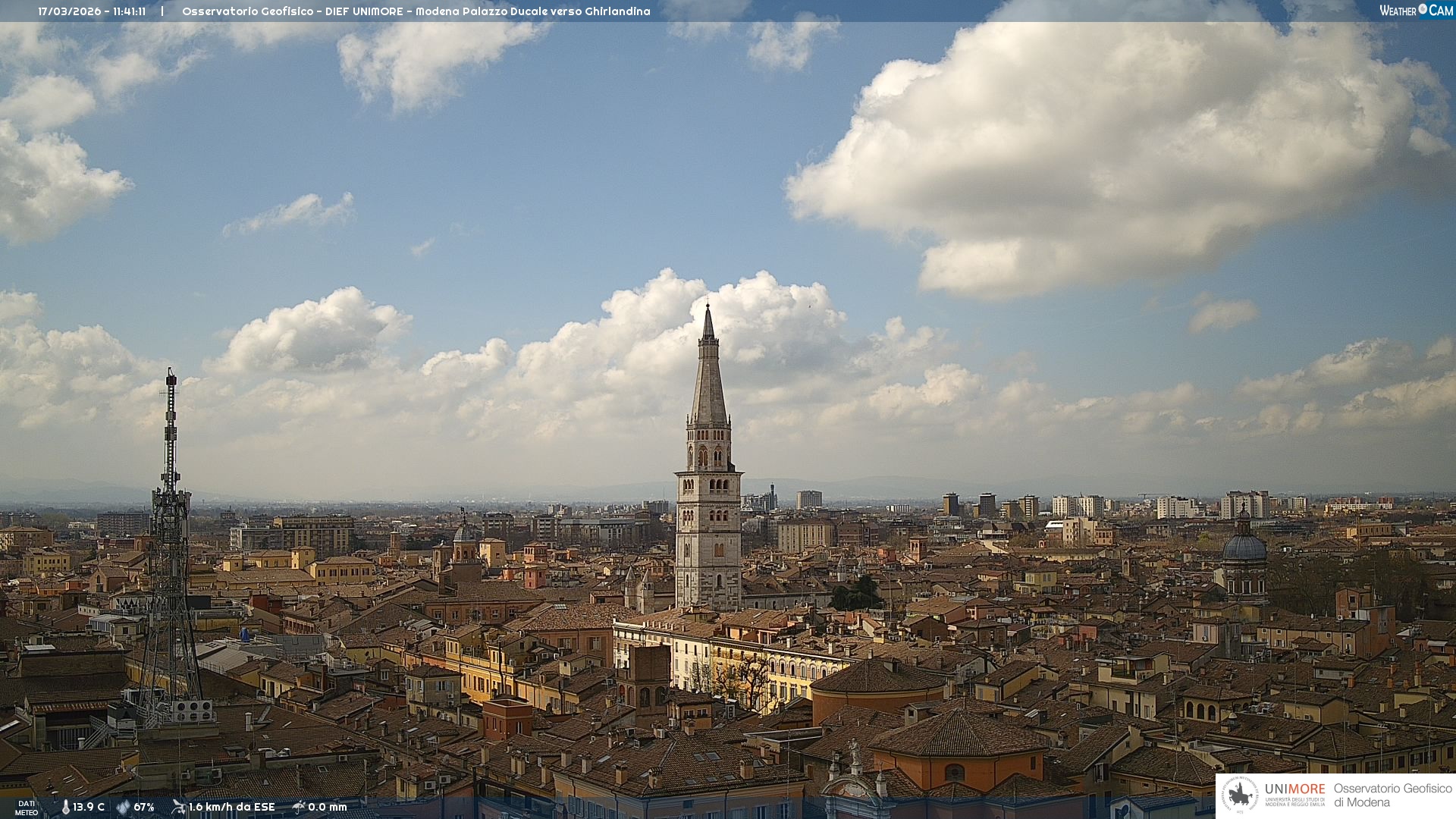1456x819 pixels.
Task: Click Osservatorio Geofisico di Modena logo text
Action: [x=1392, y=795]
